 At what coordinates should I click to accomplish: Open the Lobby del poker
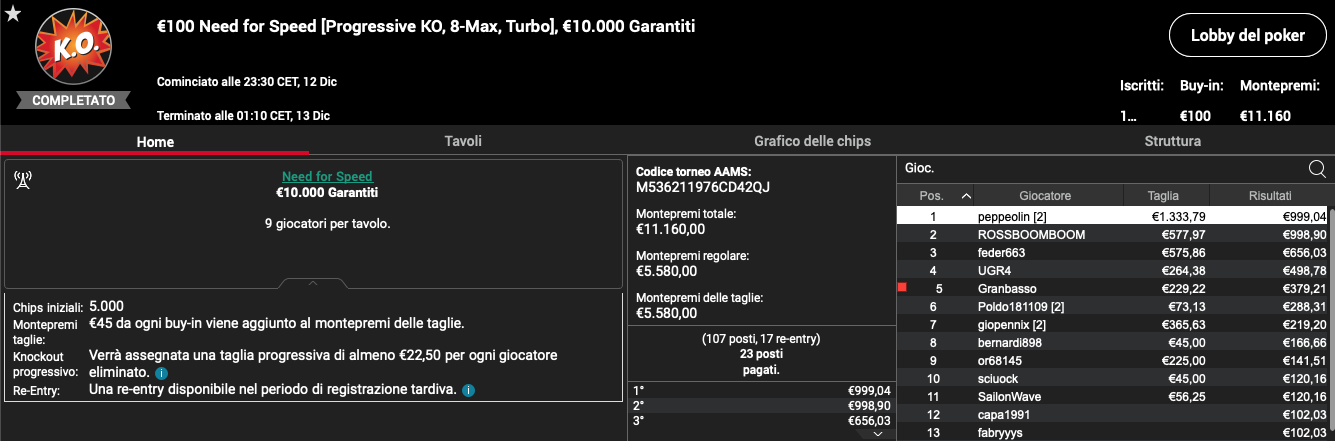pyautogui.click(x=1247, y=35)
